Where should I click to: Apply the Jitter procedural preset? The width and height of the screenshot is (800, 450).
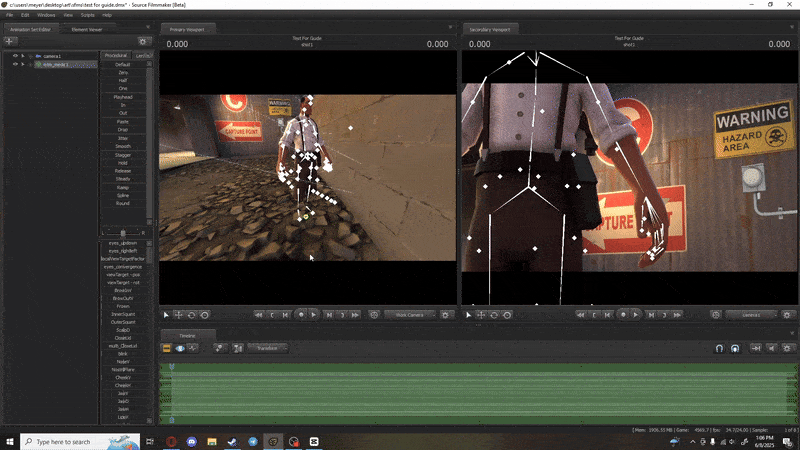point(122,137)
